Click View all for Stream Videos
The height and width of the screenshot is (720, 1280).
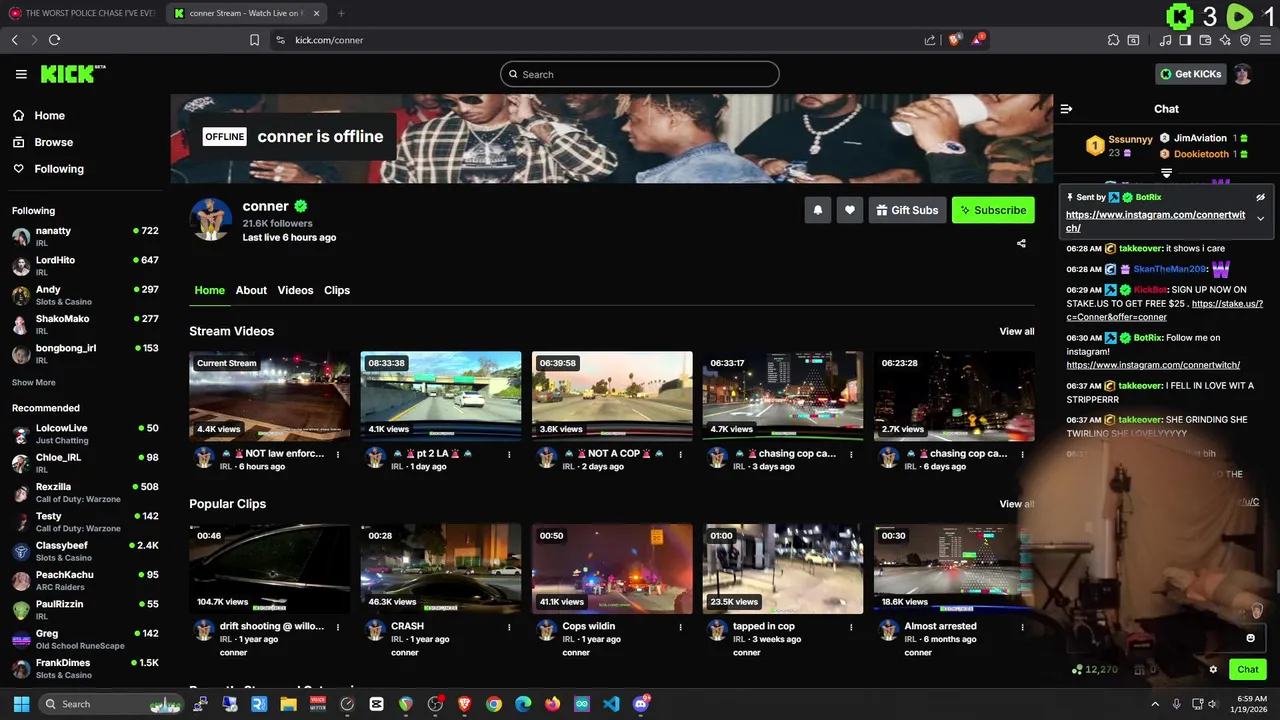pyautogui.click(x=1016, y=331)
